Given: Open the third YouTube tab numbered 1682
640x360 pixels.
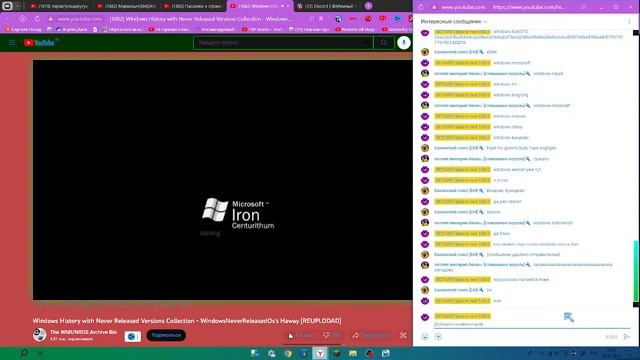Looking at the screenshot, I should coord(193,6).
